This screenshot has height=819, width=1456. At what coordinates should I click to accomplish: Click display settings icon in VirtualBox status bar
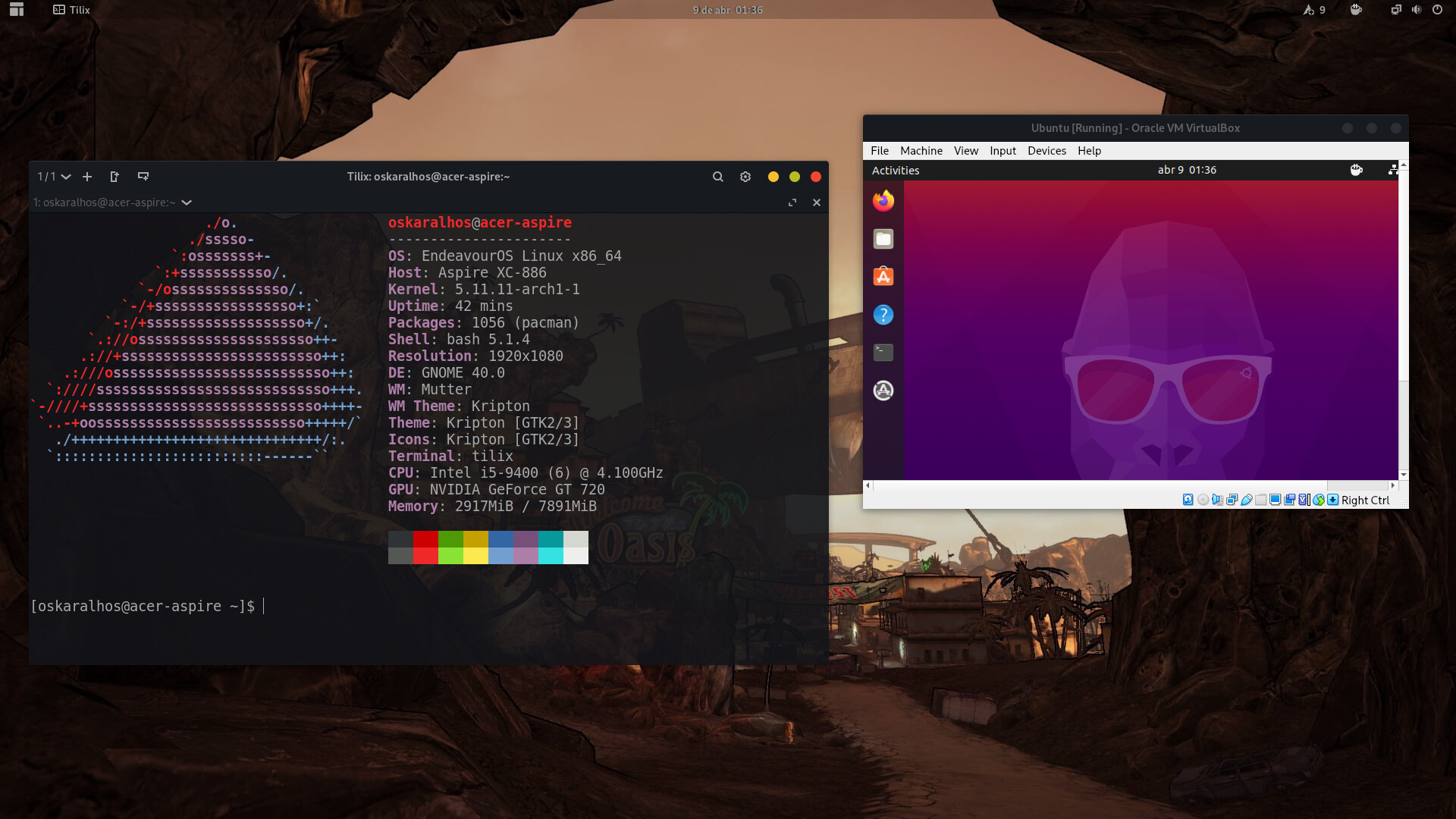1276,500
